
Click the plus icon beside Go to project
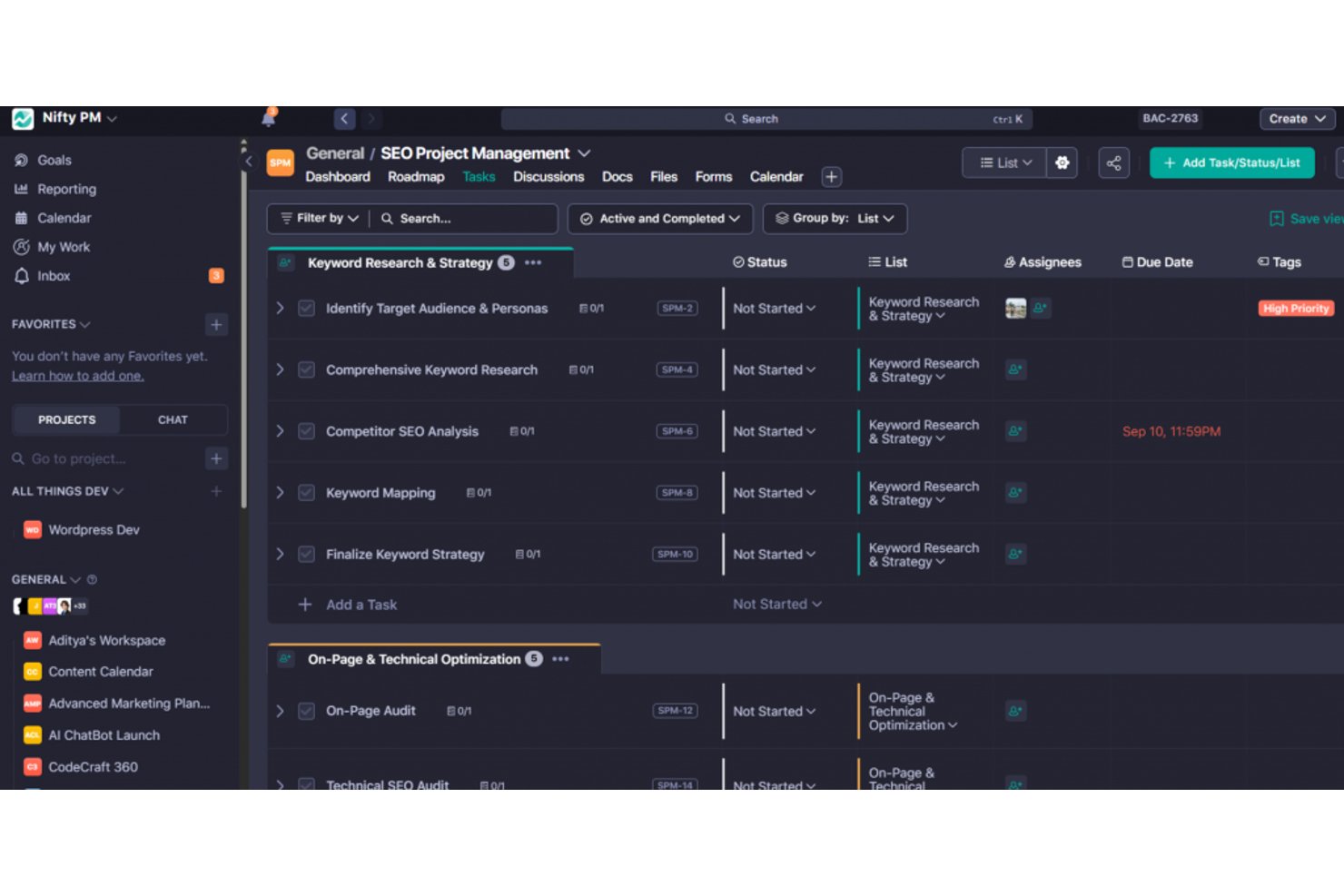coord(216,458)
